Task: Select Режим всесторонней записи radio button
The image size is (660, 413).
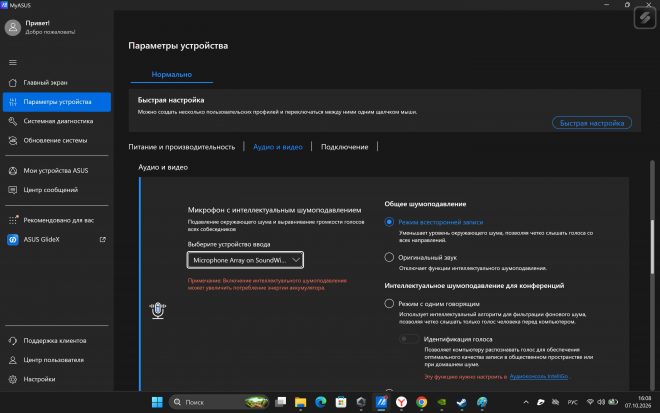Action: 389,222
